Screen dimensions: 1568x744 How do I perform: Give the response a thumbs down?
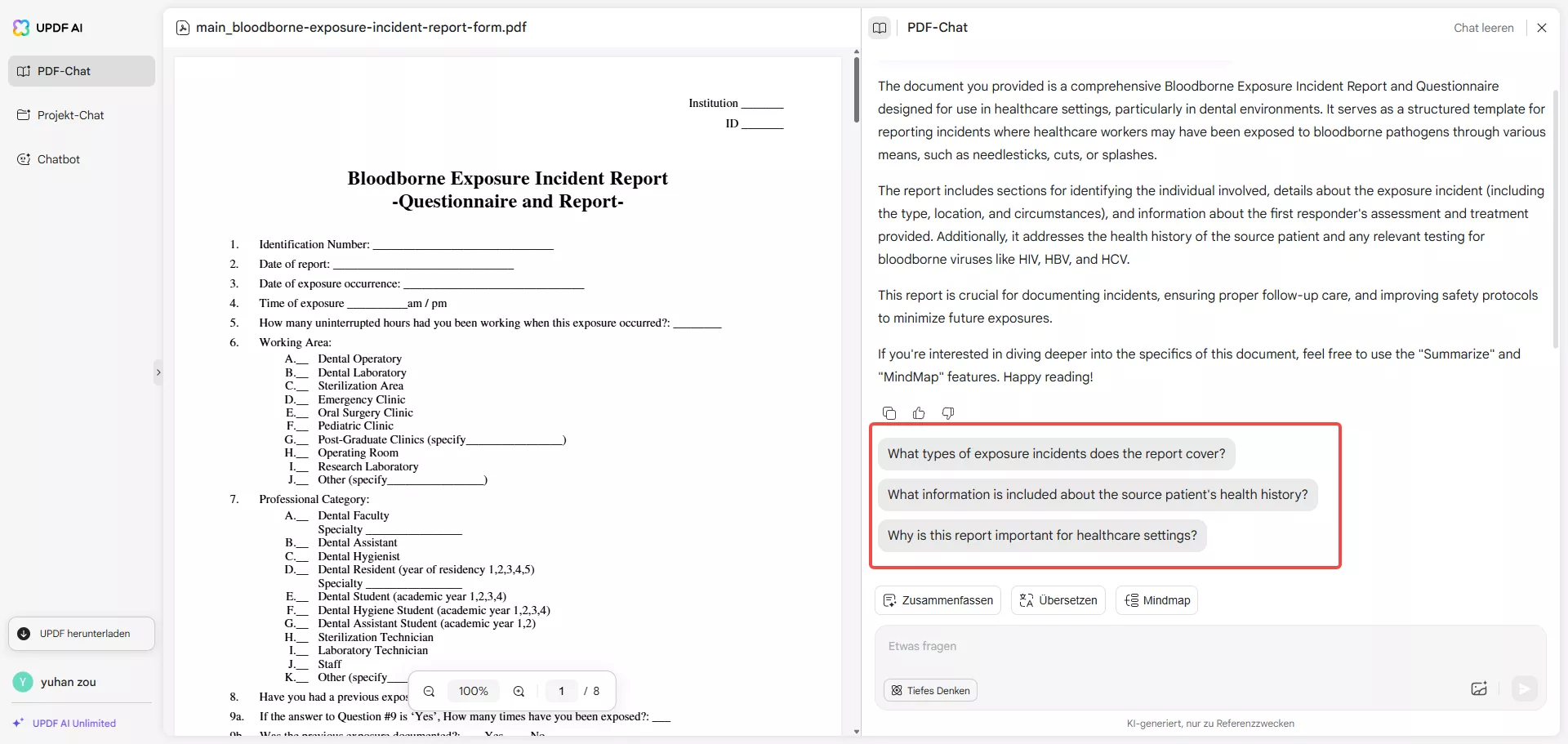click(948, 413)
